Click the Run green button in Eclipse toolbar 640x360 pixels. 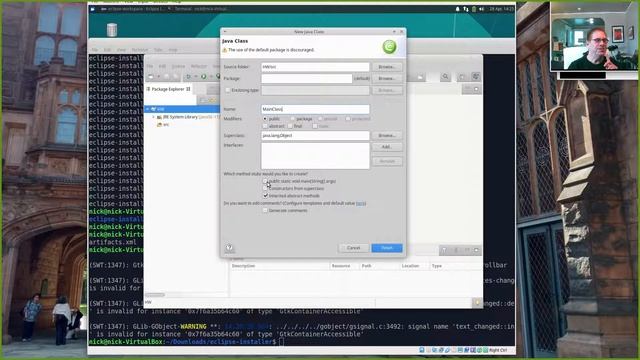click(x=203, y=77)
